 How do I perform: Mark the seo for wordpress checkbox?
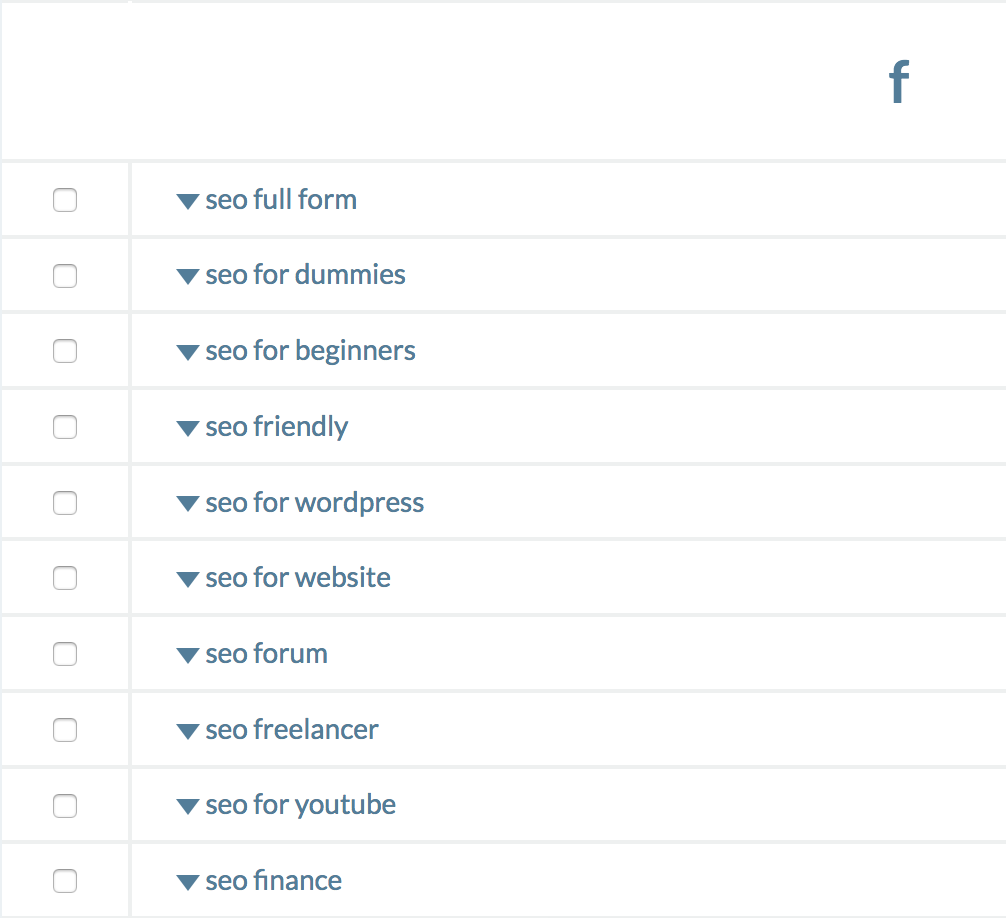(x=65, y=503)
